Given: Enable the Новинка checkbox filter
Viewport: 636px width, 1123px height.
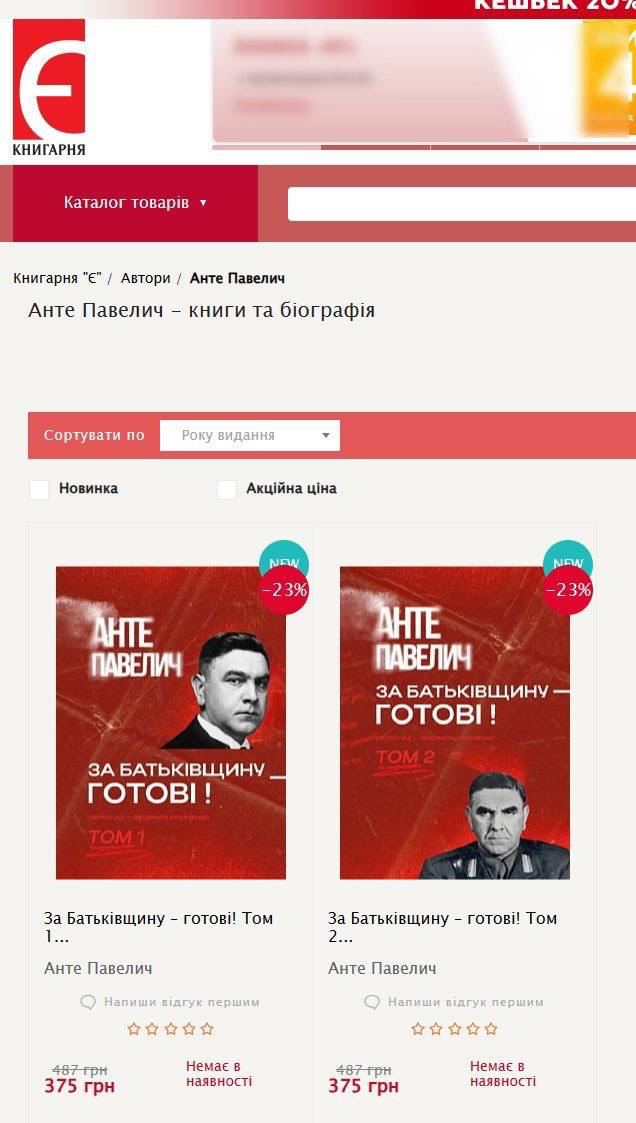Looking at the screenshot, I should (39, 489).
